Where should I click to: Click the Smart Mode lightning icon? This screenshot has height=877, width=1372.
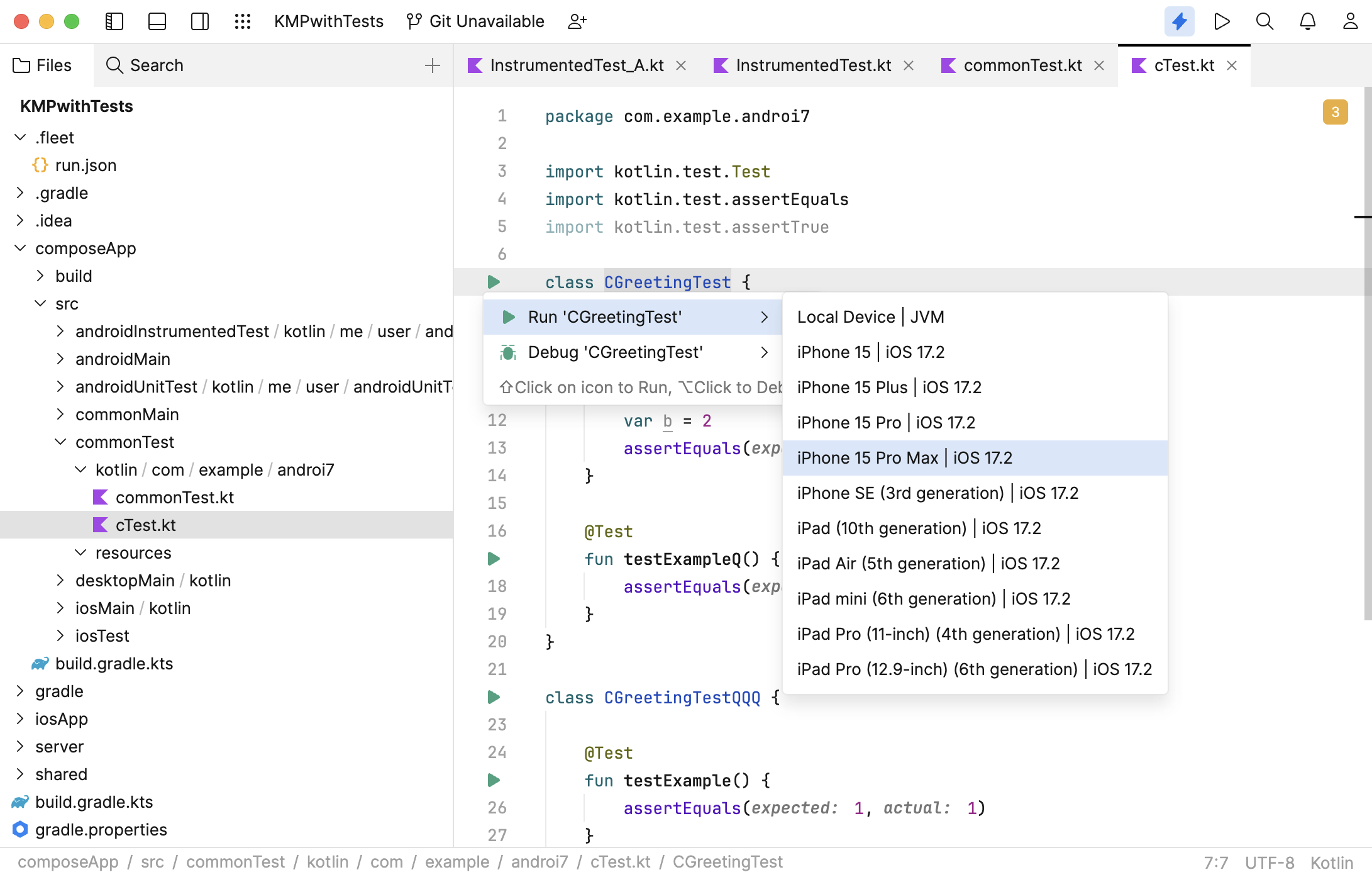pyautogui.click(x=1180, y=21)
